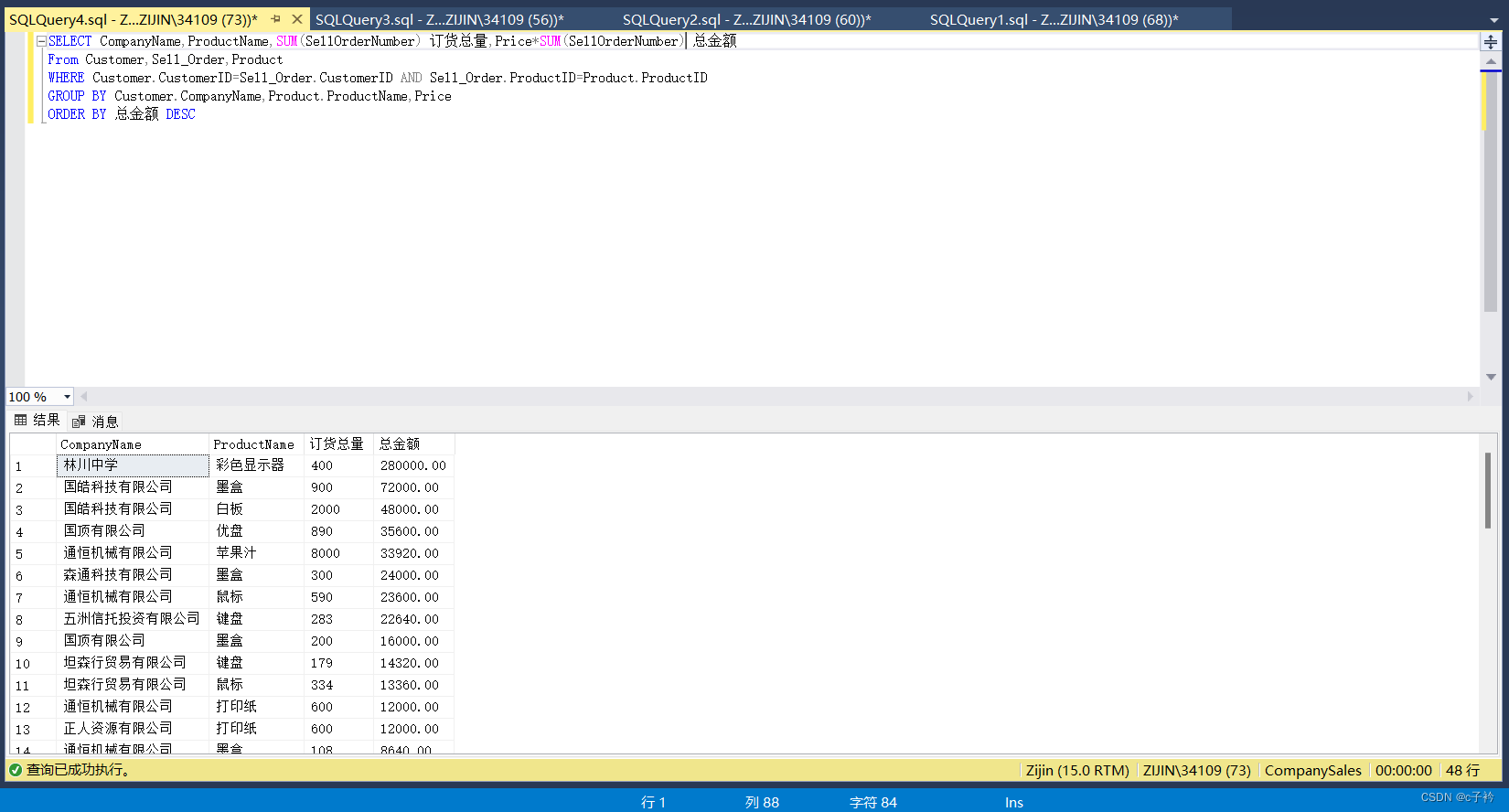The image size is (1509, 812).
Task: Click the quantity cell 8000
Action: point(339,553)
